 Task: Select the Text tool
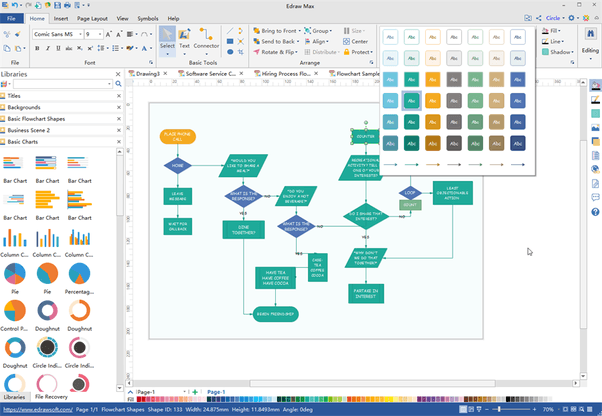pyautogui.click(x=183, y=38)
